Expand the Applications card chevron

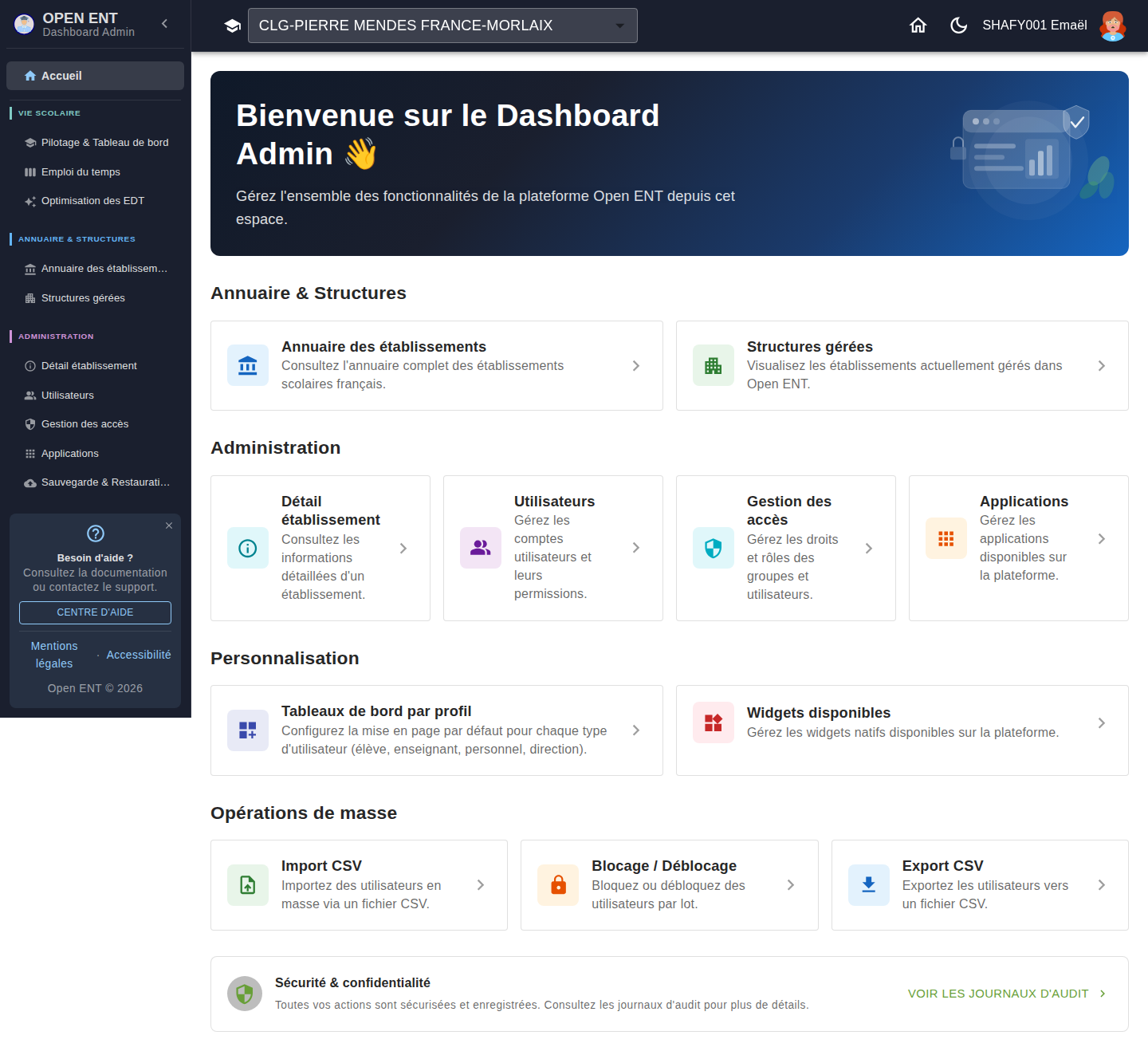tap(1102, 539)
